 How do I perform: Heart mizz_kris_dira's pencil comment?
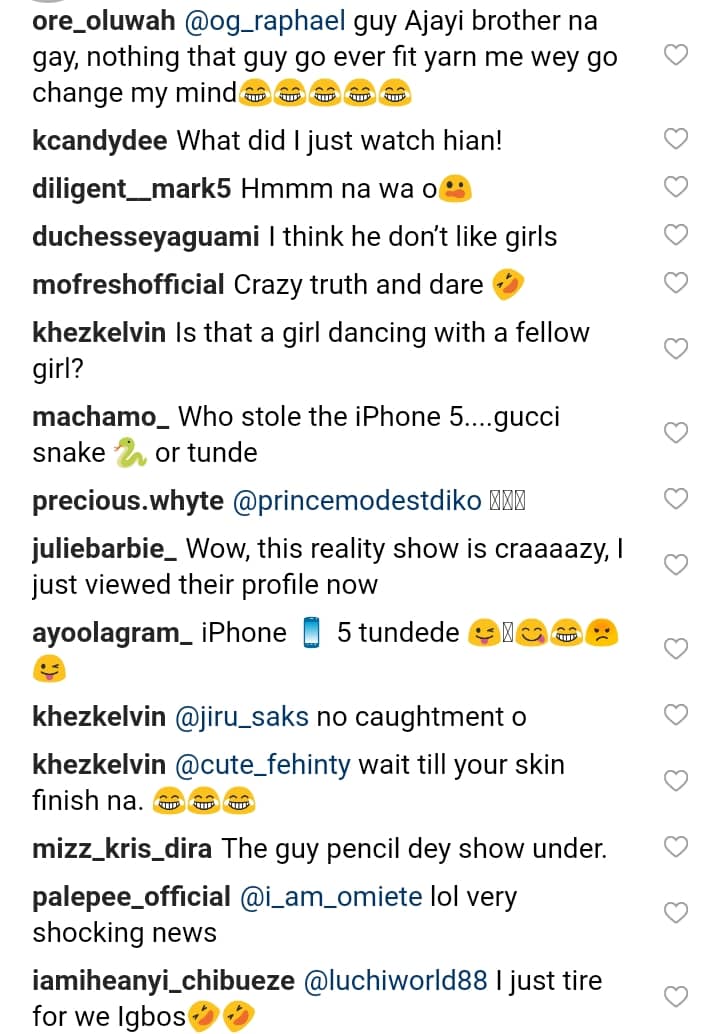click(676, 848)
